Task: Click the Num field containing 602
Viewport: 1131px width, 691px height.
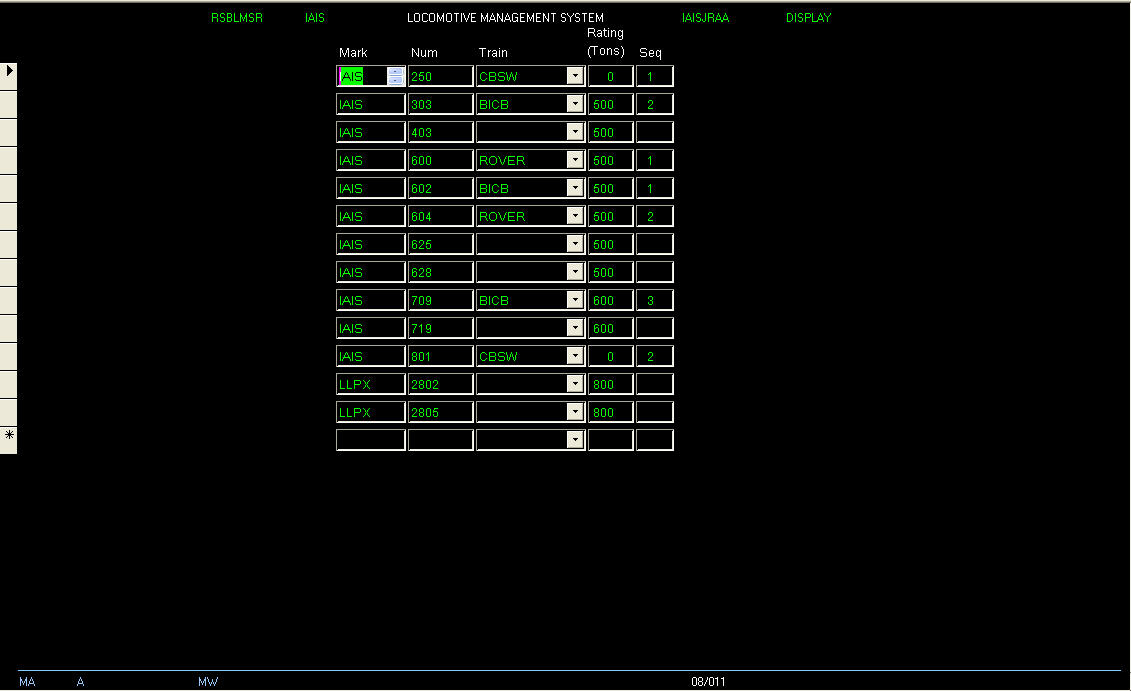Action: click(x=441, y=188)
